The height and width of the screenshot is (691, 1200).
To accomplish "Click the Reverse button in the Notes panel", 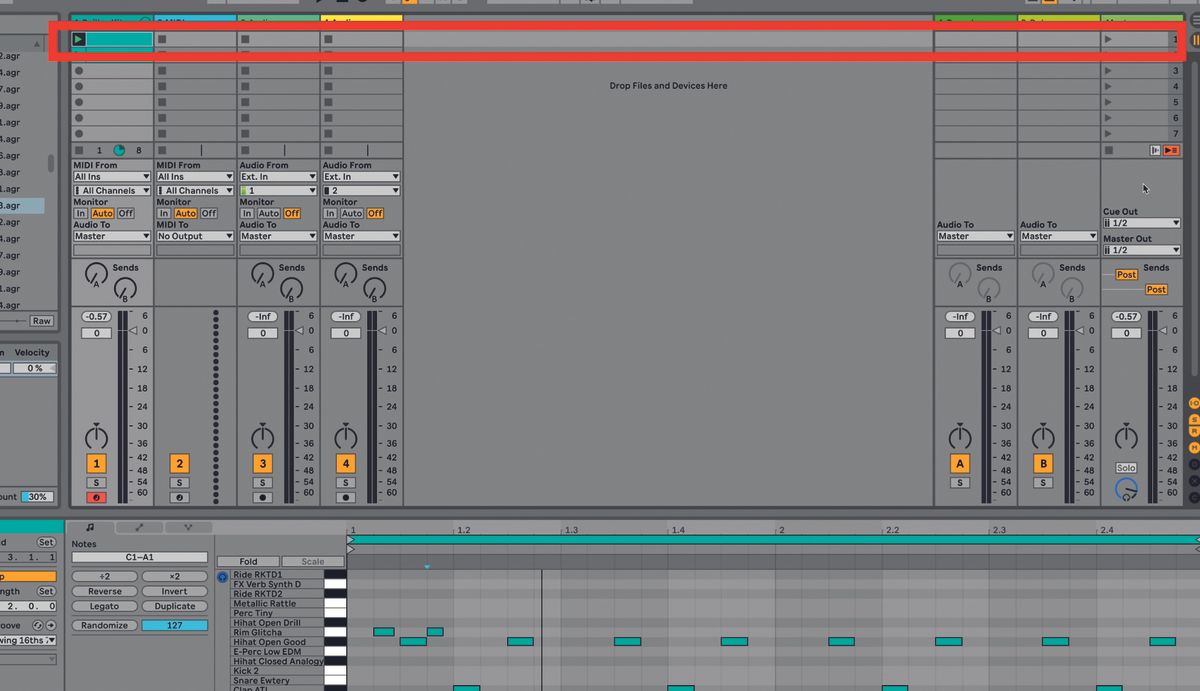I will coord(104,591).
